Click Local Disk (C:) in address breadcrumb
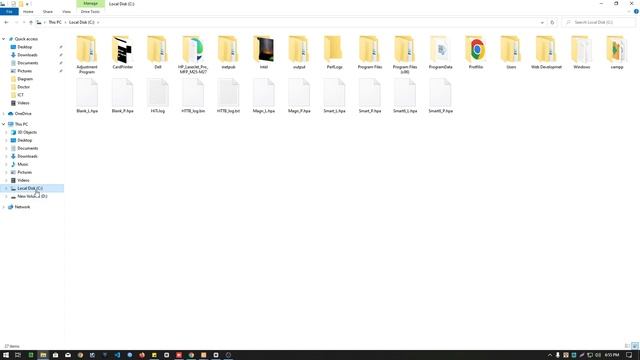 pyautogui.click(x=82, y=22)
